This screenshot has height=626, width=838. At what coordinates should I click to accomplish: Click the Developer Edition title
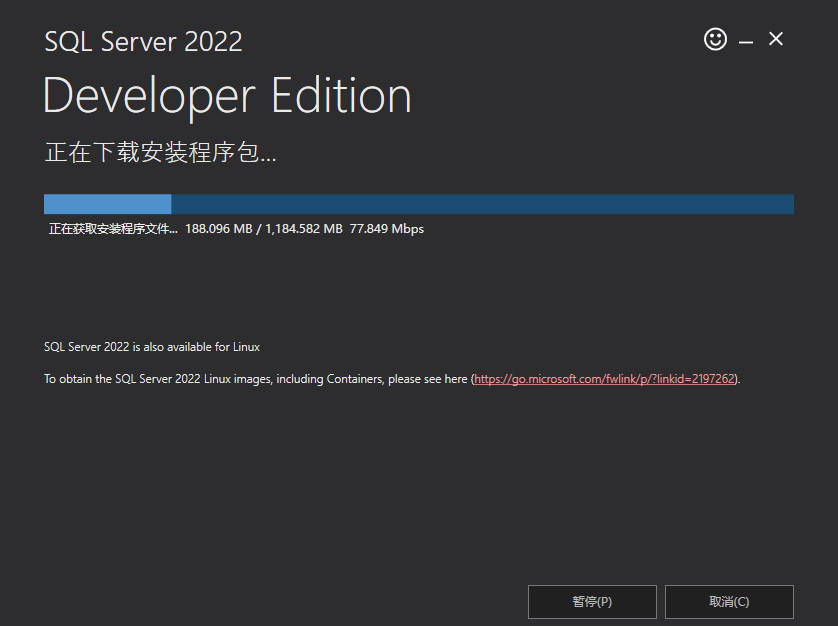[x=227, y=97]
